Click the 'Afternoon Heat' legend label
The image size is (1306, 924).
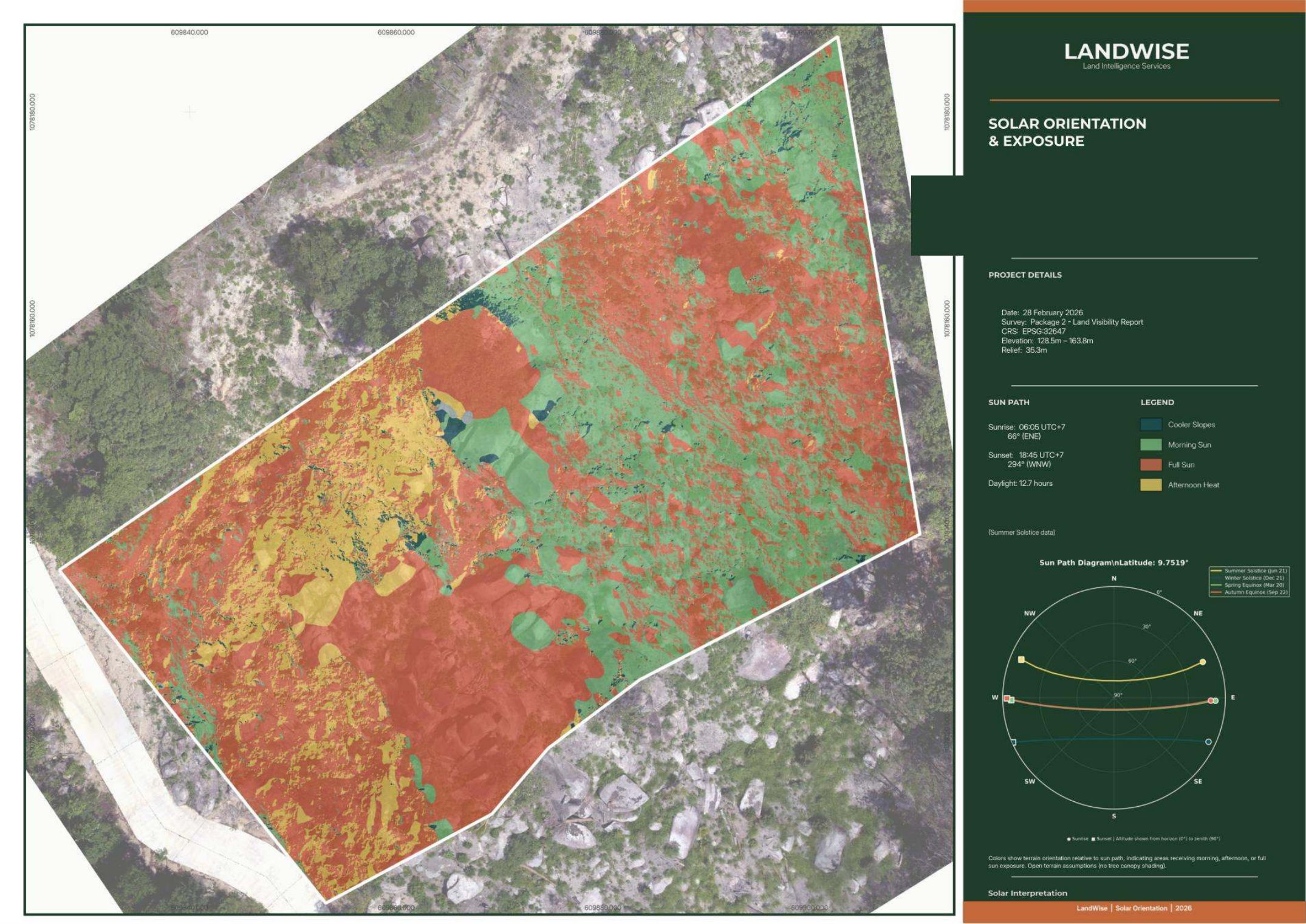(x=1194, y=485)
